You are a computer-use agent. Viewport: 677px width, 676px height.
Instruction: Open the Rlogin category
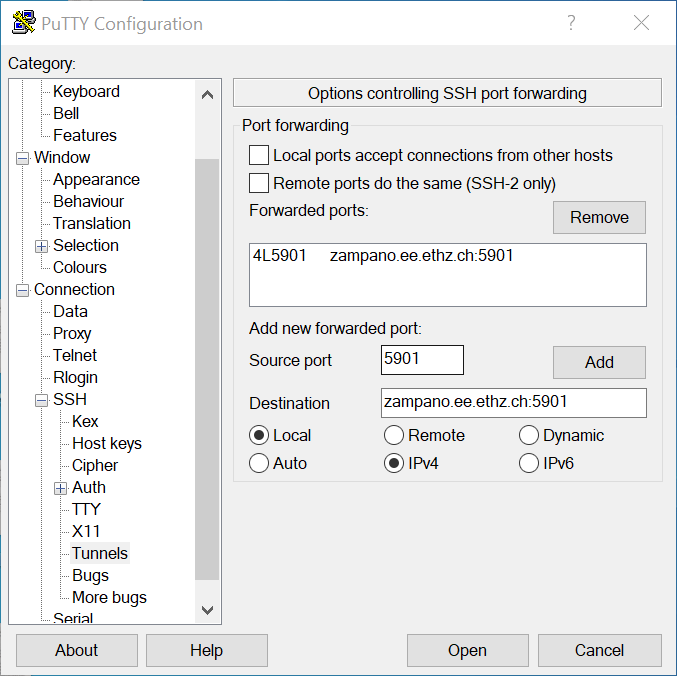point(75,378)
